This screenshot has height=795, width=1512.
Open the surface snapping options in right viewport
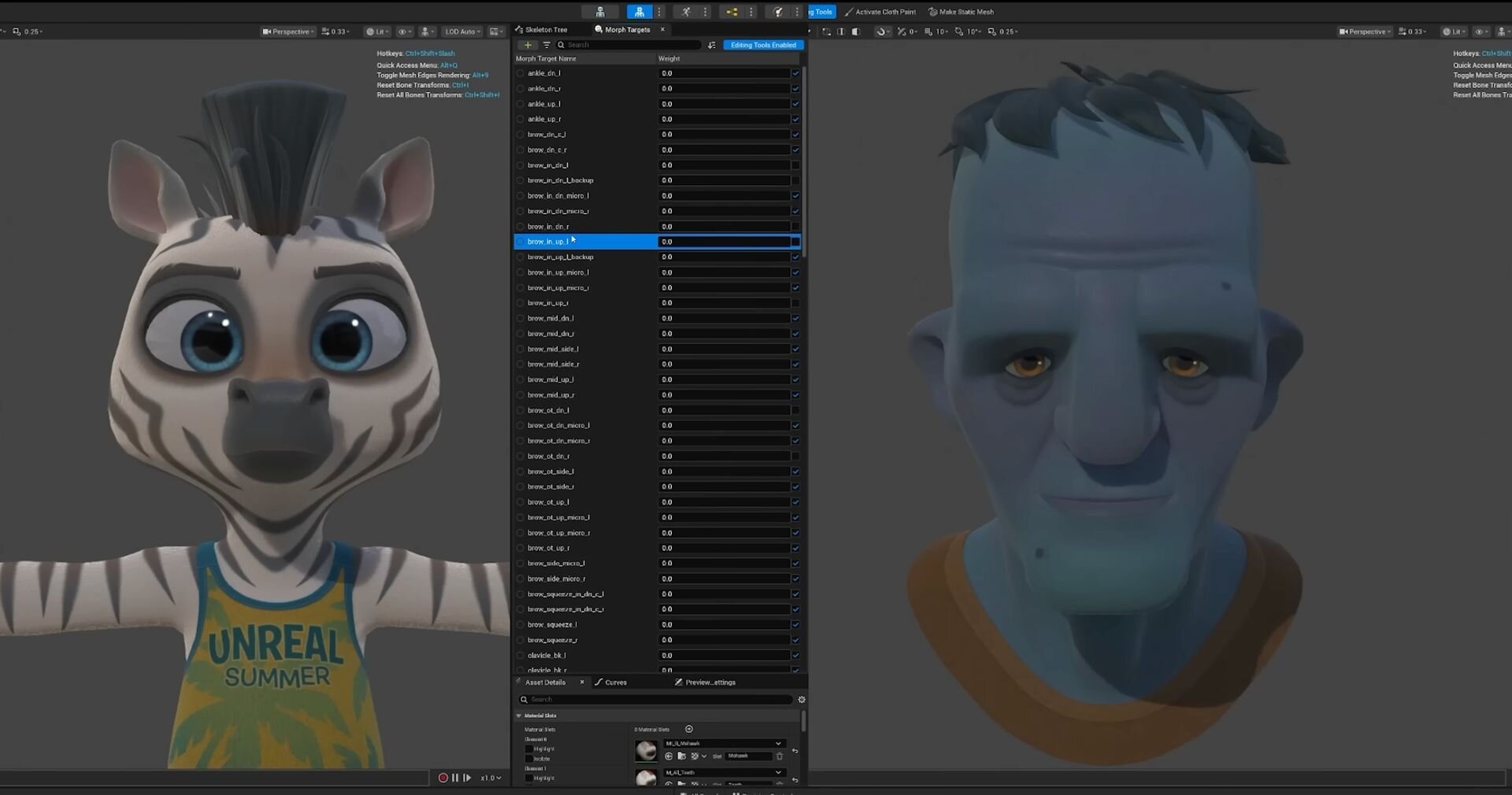[x=884, y=31]
